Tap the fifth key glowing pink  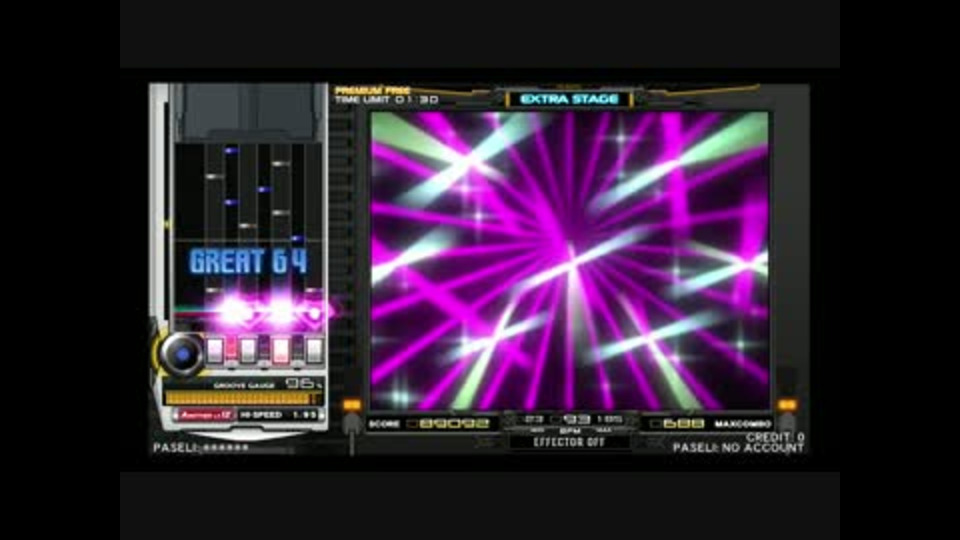pos(281,351)
